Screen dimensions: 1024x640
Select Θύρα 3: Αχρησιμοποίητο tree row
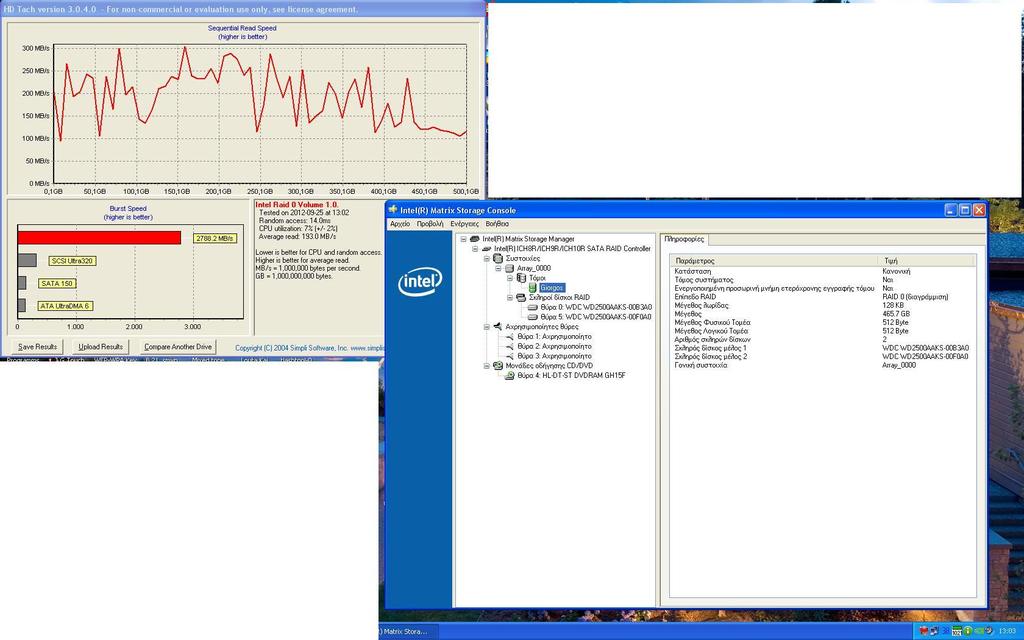(x=554, y=356)
